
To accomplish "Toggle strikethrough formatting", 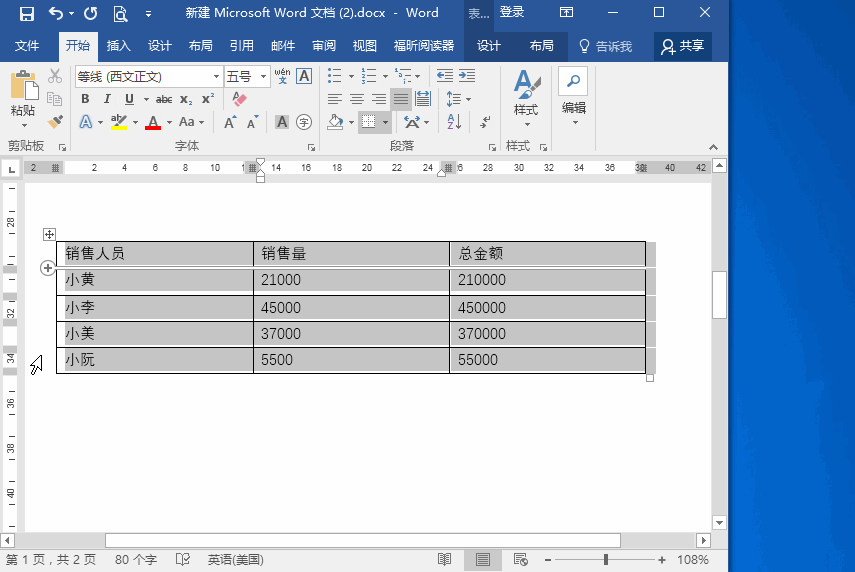I will [x=164, y=99].
